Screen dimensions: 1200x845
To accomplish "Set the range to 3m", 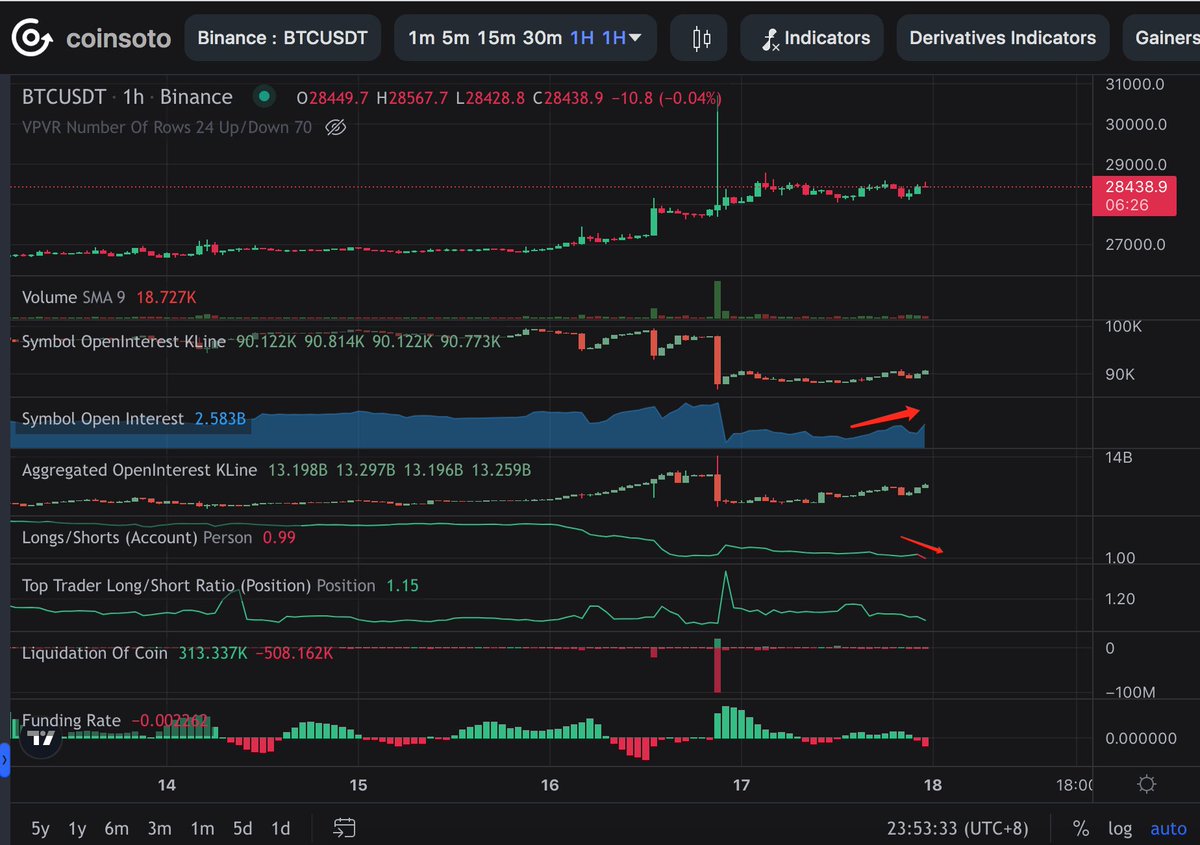I will [x=159, y=828].
